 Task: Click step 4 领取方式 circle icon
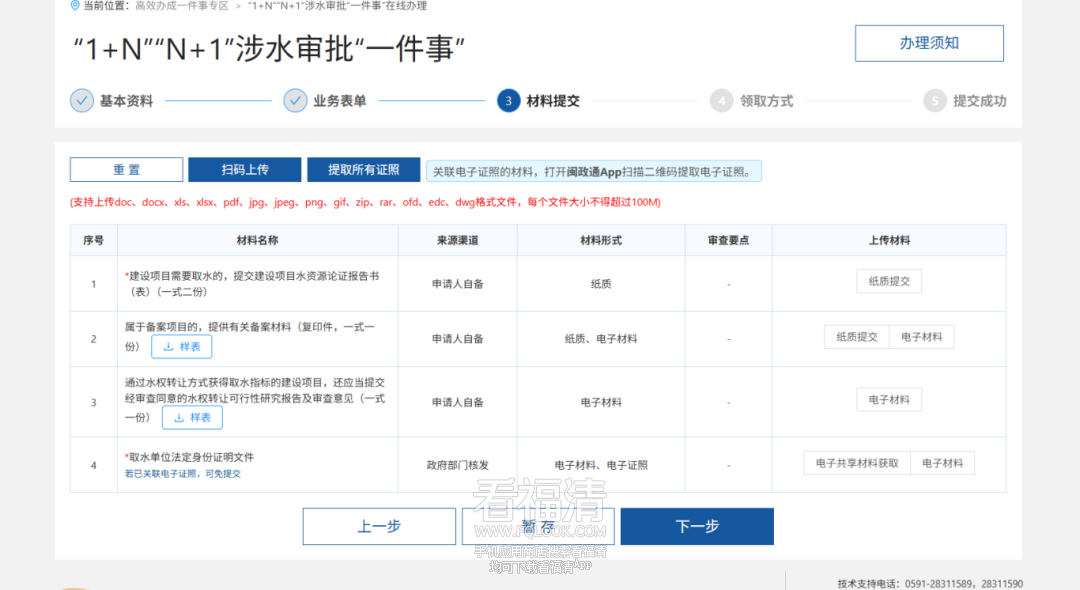721,101
